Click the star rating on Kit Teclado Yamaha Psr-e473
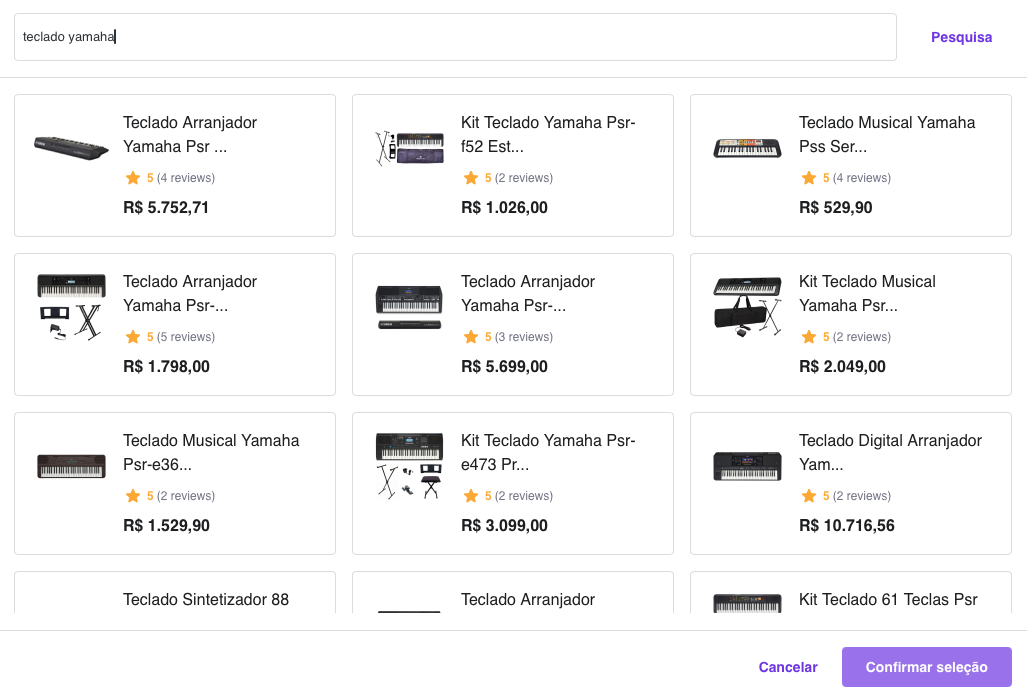 point(470,495)
